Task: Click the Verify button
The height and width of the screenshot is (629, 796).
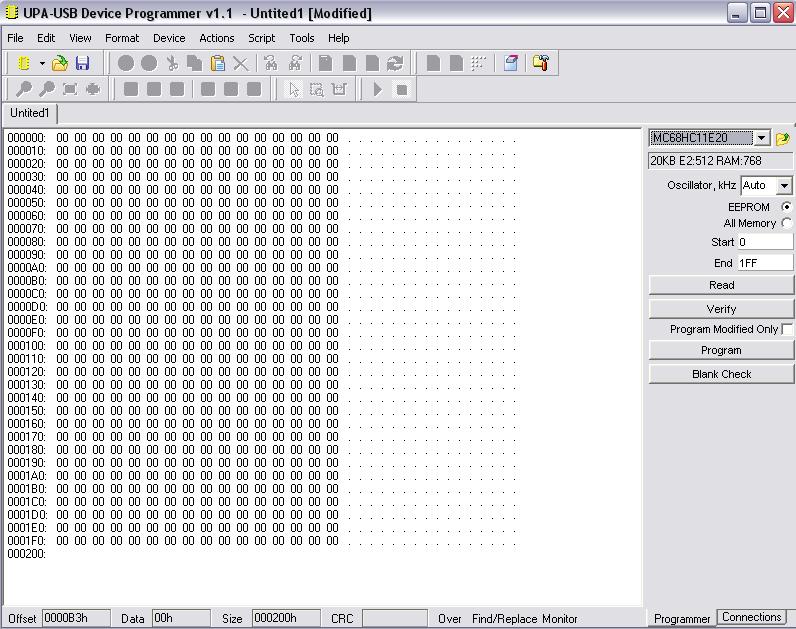Action: pyautogui.click(x=721, y=309)
